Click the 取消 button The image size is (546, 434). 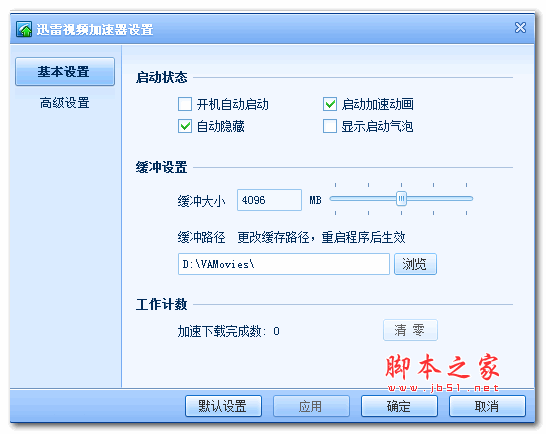coord(487,406)
